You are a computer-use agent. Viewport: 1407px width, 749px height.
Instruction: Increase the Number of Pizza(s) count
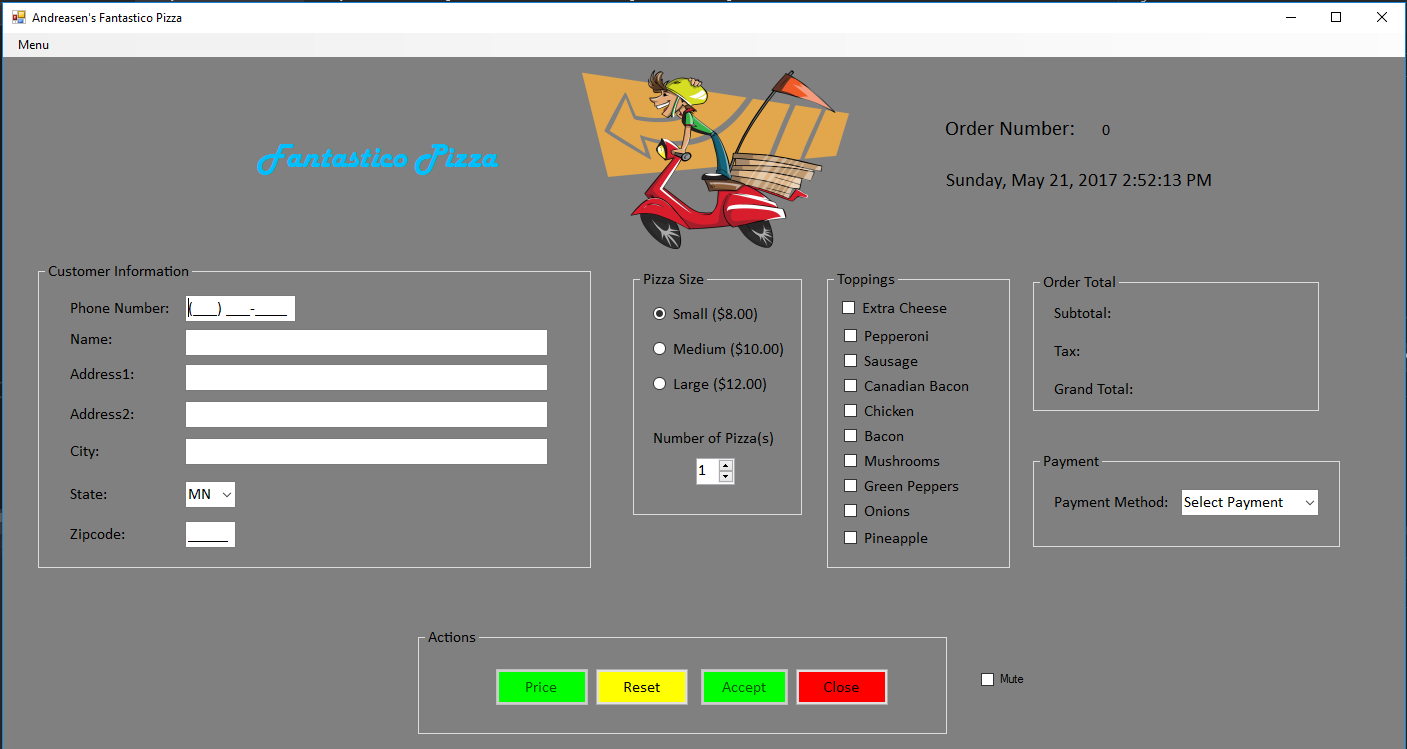click(726, 465)
